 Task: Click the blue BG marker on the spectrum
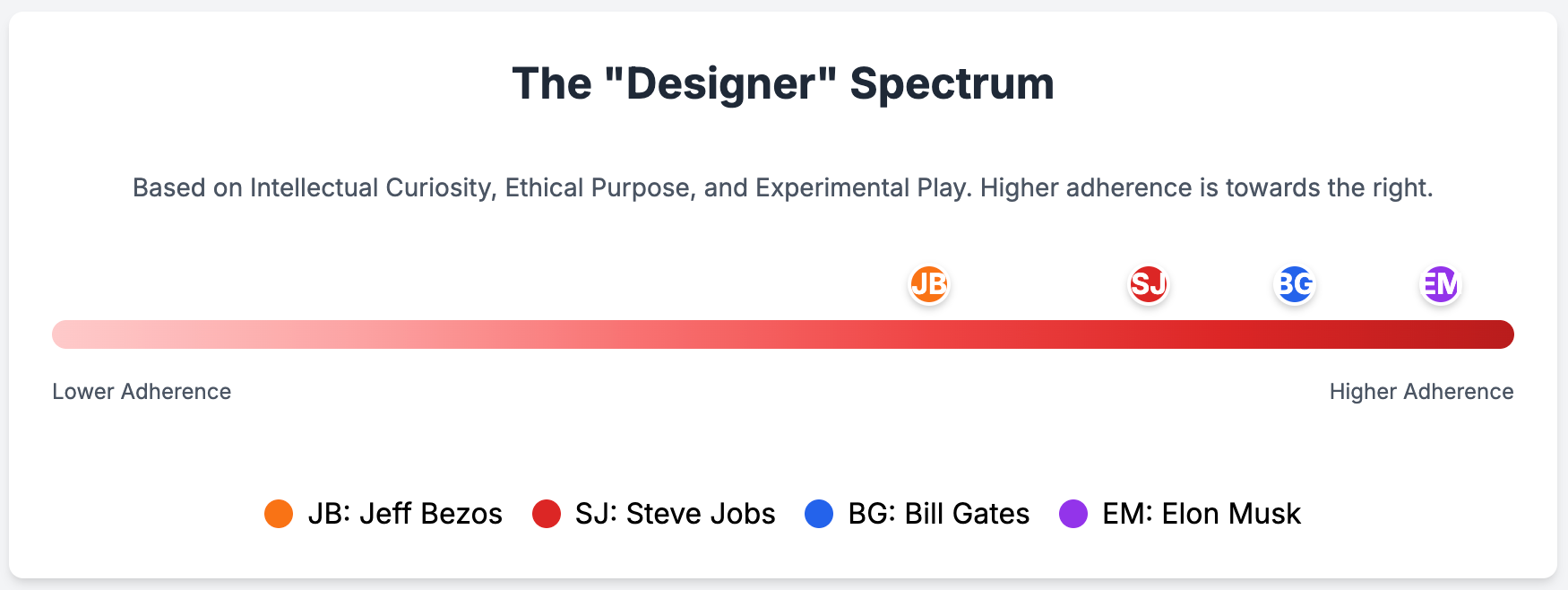point(1295,285)
